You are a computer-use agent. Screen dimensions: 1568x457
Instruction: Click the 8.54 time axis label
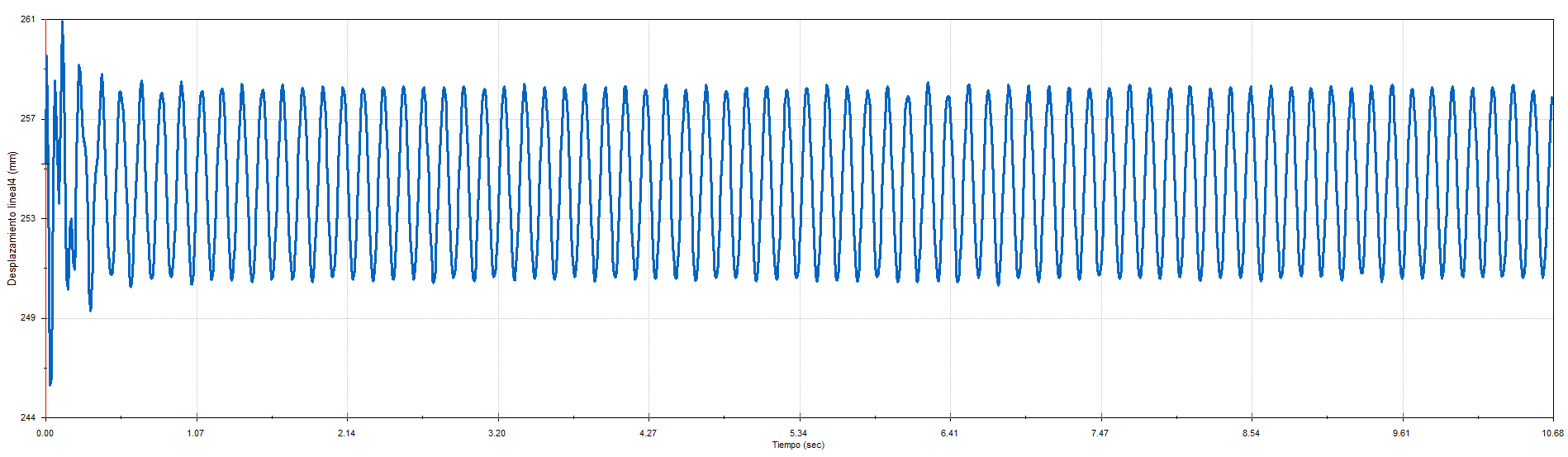pos(1252,433)
